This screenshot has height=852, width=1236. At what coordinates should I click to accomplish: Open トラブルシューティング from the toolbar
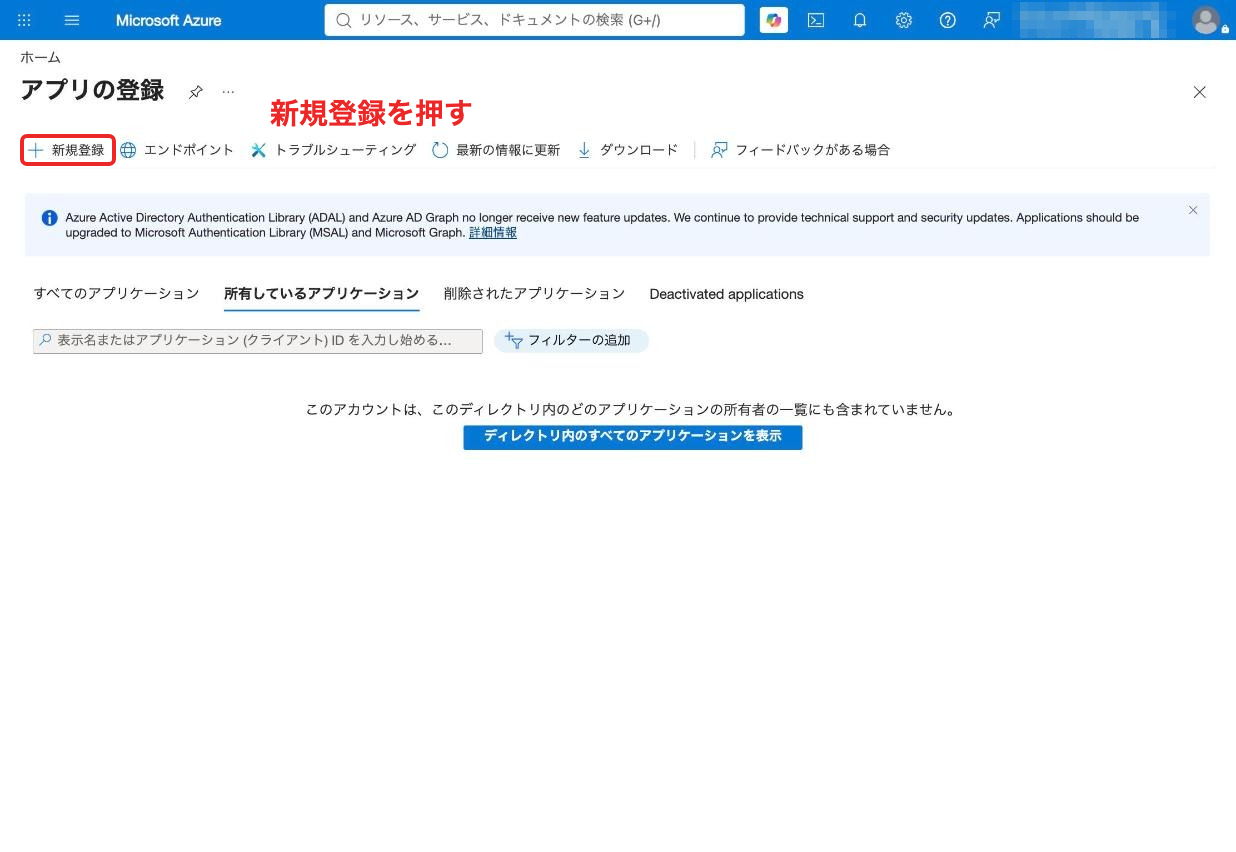tap(333, 150)
